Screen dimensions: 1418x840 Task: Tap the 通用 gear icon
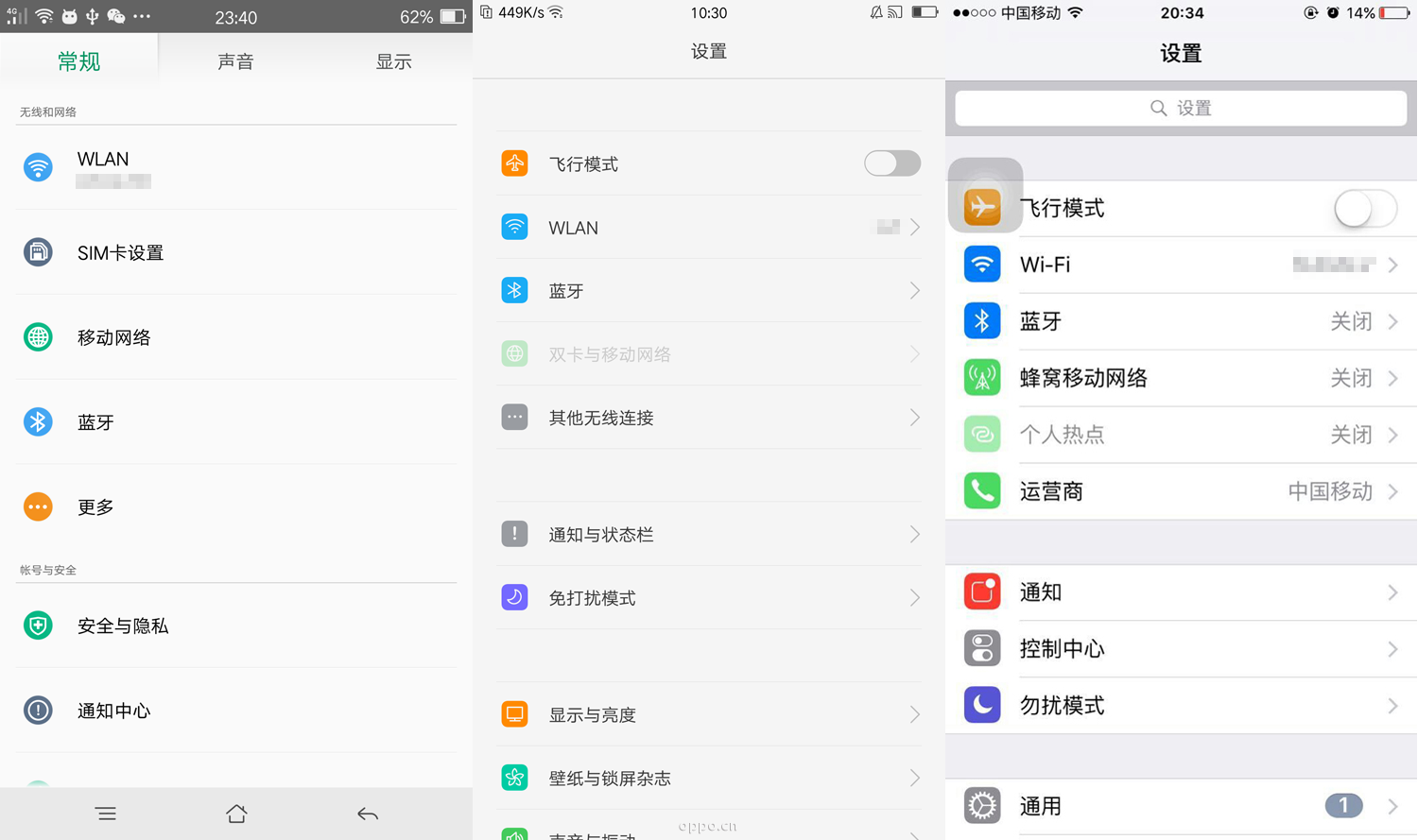[982, 806]
